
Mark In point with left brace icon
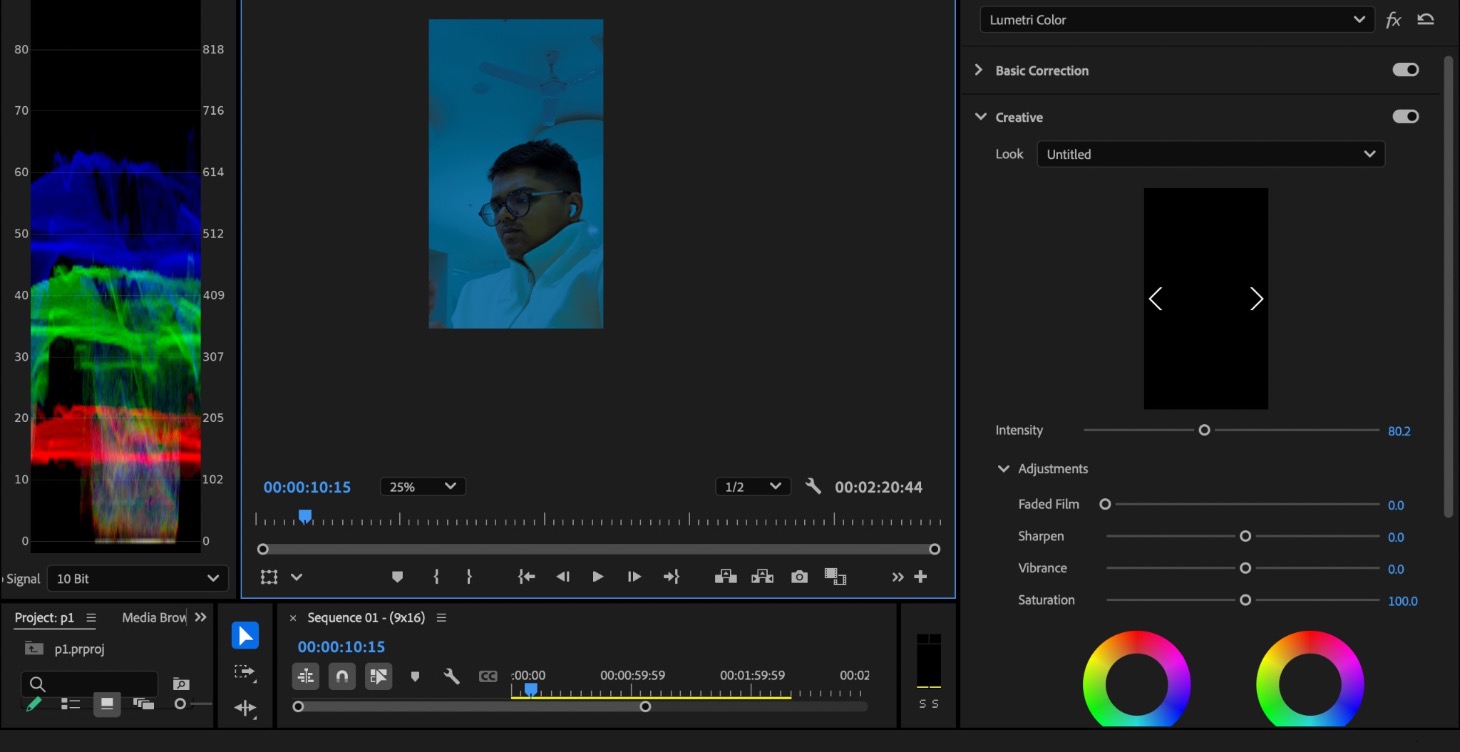tap(436, 577)
